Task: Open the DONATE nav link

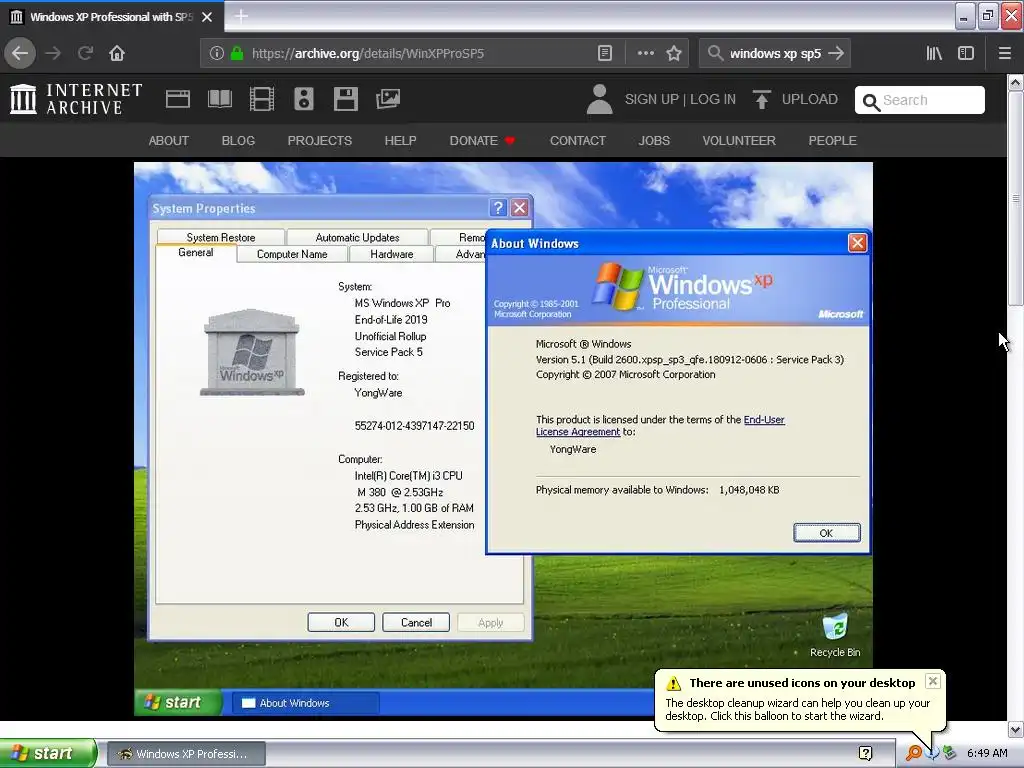Action: pyautogui.click(x=482, y=140)
